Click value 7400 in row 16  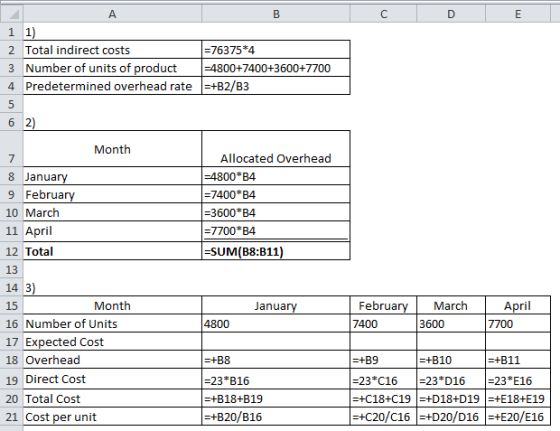point(383,324)
